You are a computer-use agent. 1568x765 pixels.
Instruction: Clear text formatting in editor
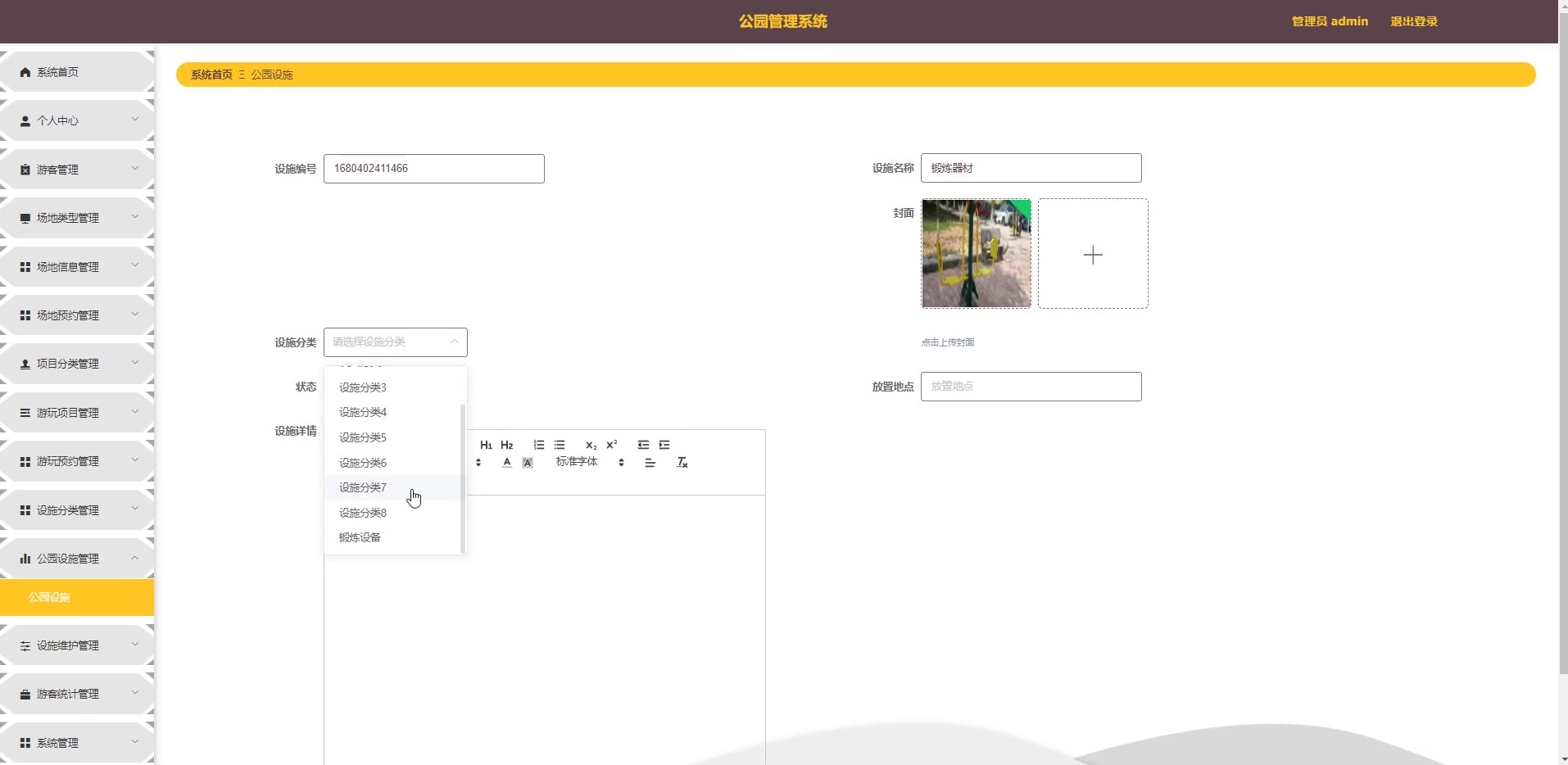pos(682,463)
